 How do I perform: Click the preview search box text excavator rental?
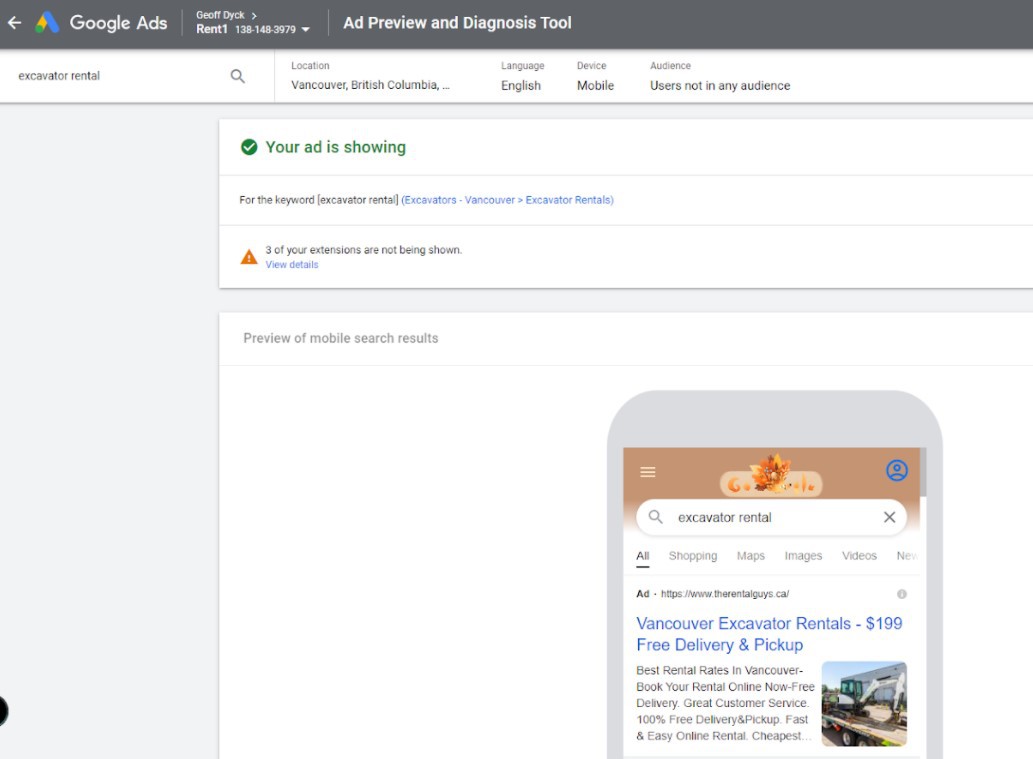point(725,518)
